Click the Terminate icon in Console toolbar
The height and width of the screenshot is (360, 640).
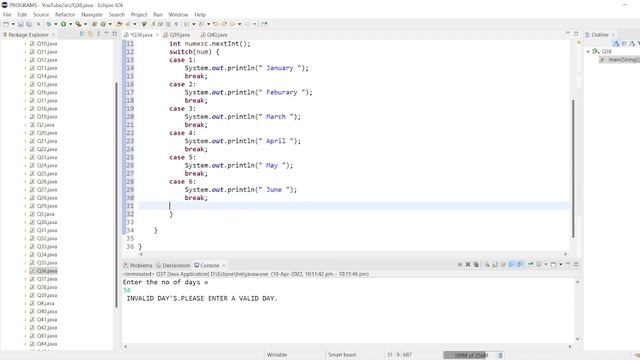coord(460,264)
